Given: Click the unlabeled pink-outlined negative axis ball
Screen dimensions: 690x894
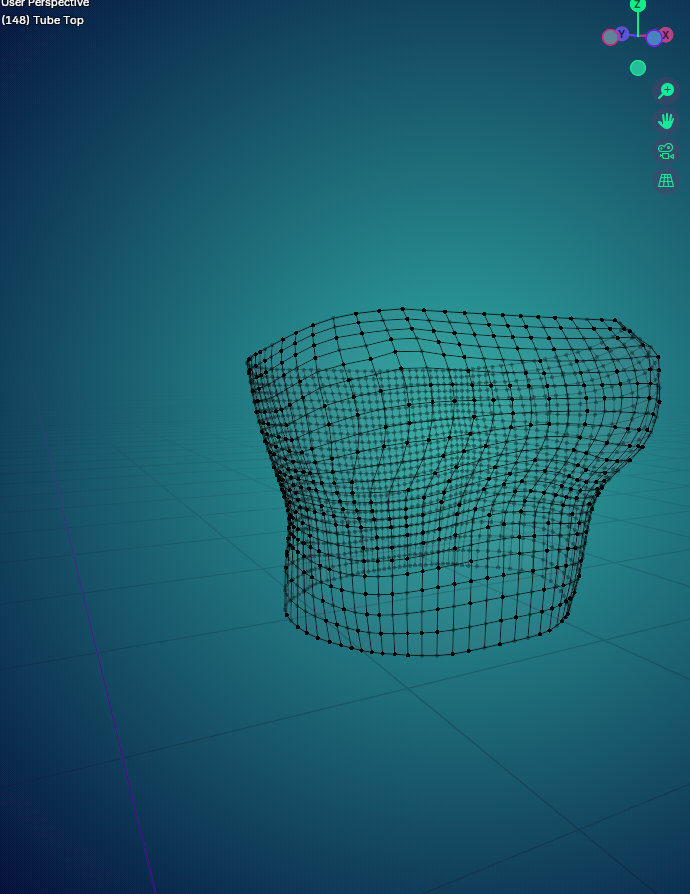Looking at the screenshot, I should click(610, 37).
